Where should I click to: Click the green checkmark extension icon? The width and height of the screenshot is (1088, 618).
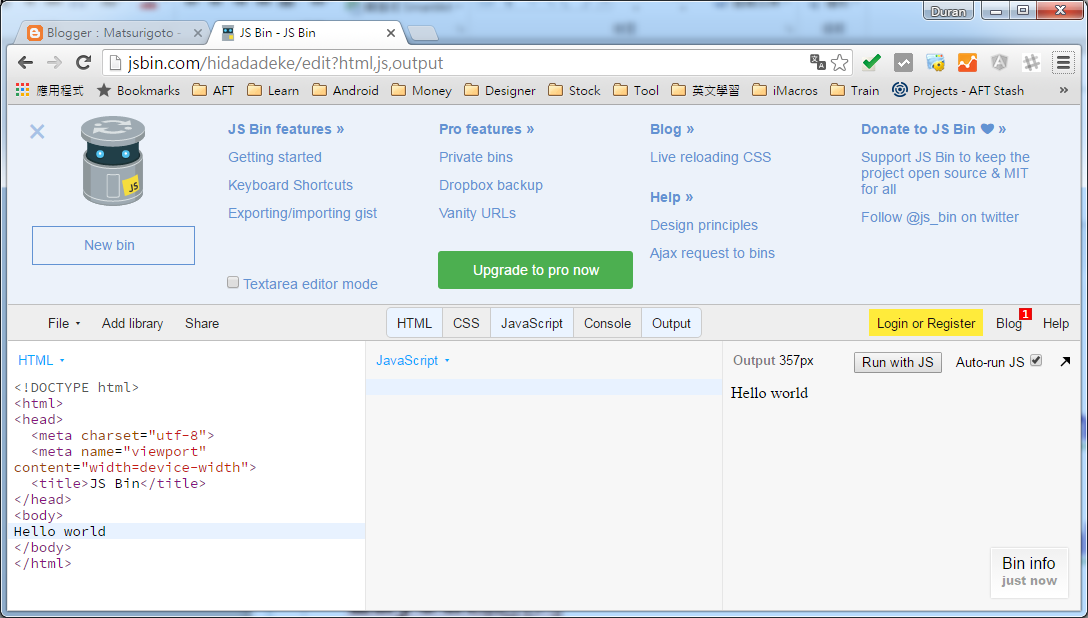[872, 62]
